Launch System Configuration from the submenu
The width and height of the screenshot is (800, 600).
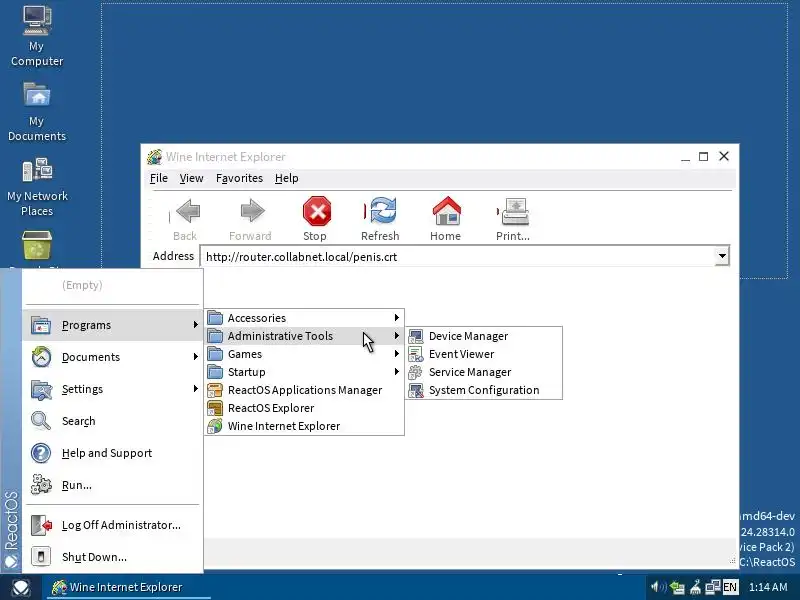point(485,390)
